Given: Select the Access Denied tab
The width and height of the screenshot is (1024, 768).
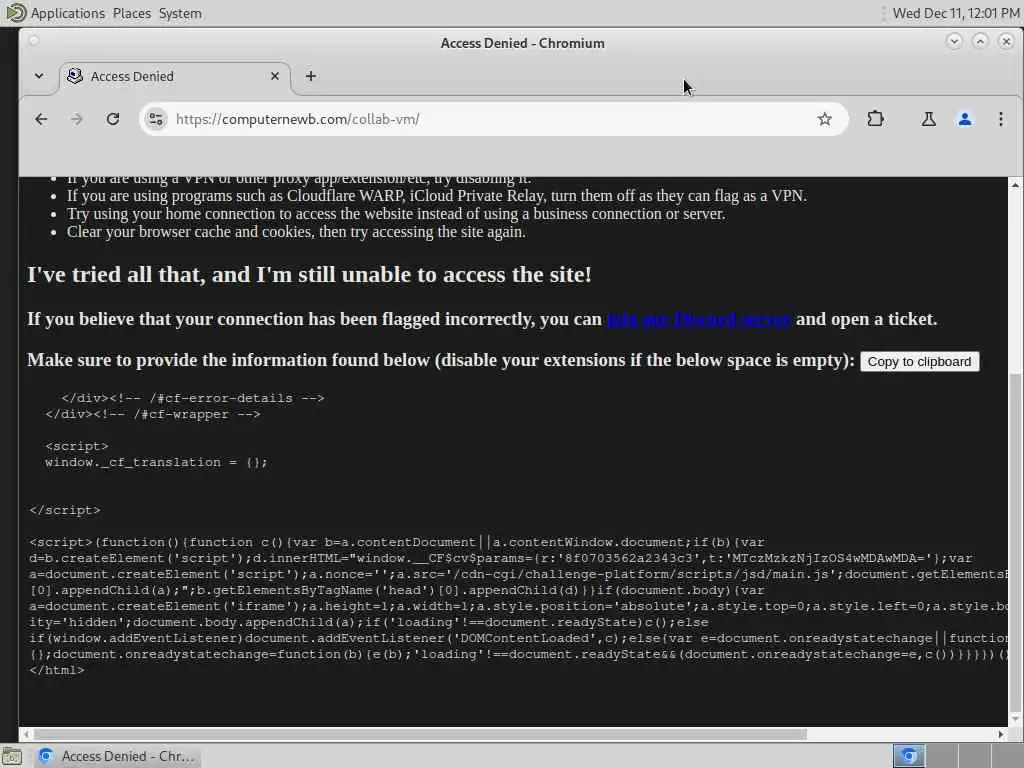Looking at the screenshot, I should tap(175, 76).
